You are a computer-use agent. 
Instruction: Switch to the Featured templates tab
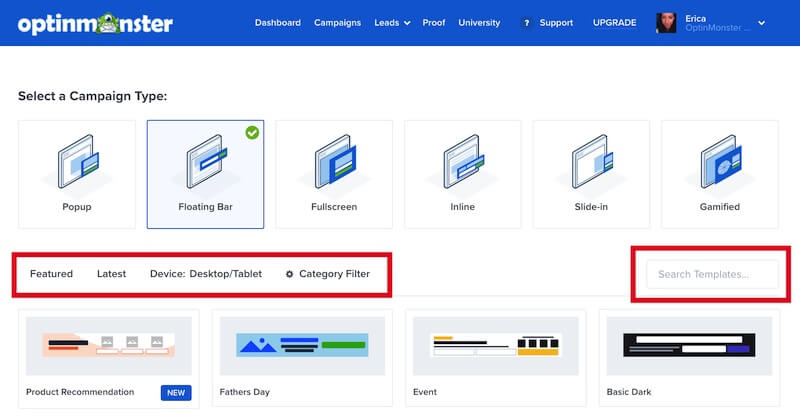[x=52, y=274]
